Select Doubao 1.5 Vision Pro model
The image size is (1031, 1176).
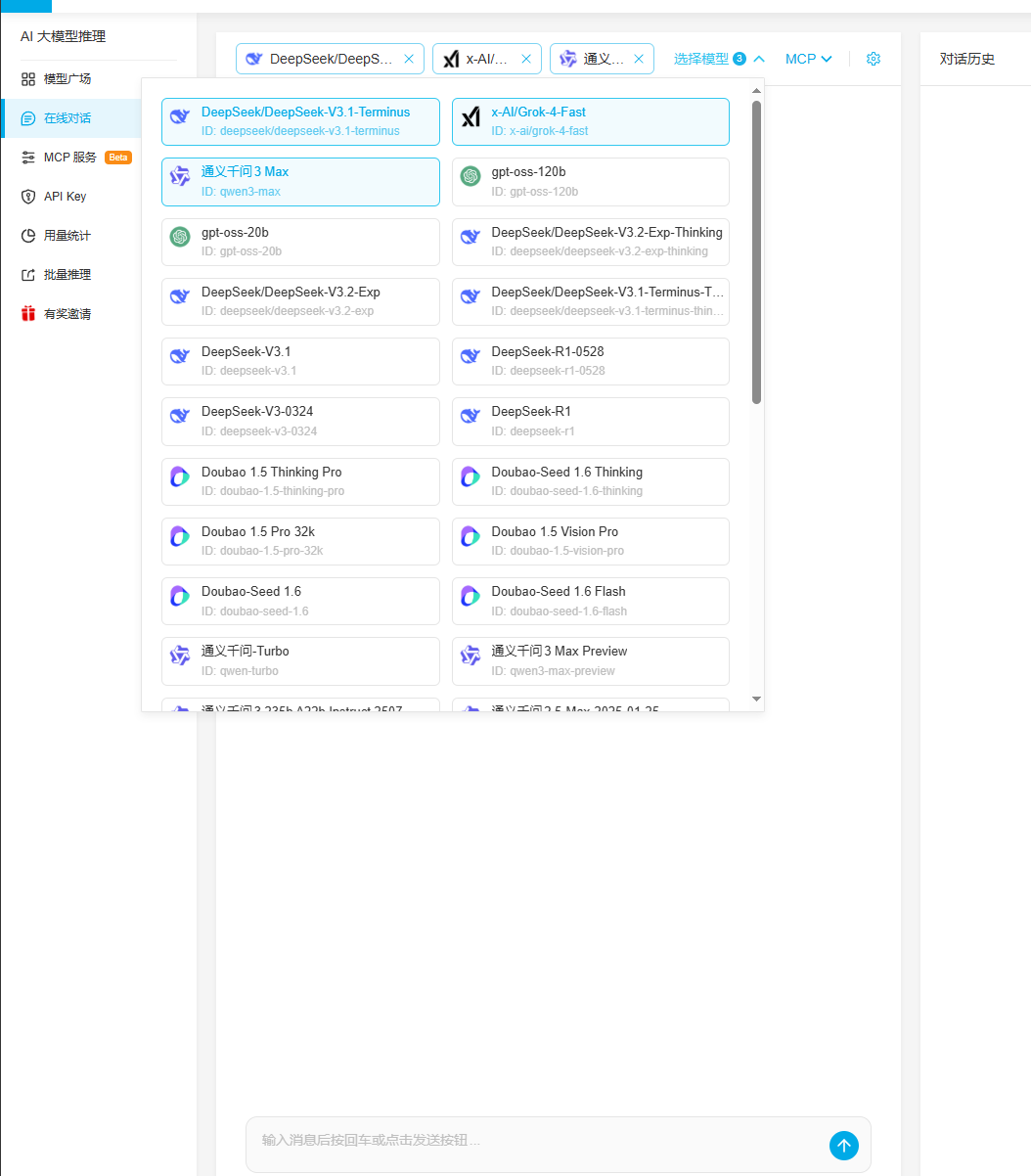(591, 541)
